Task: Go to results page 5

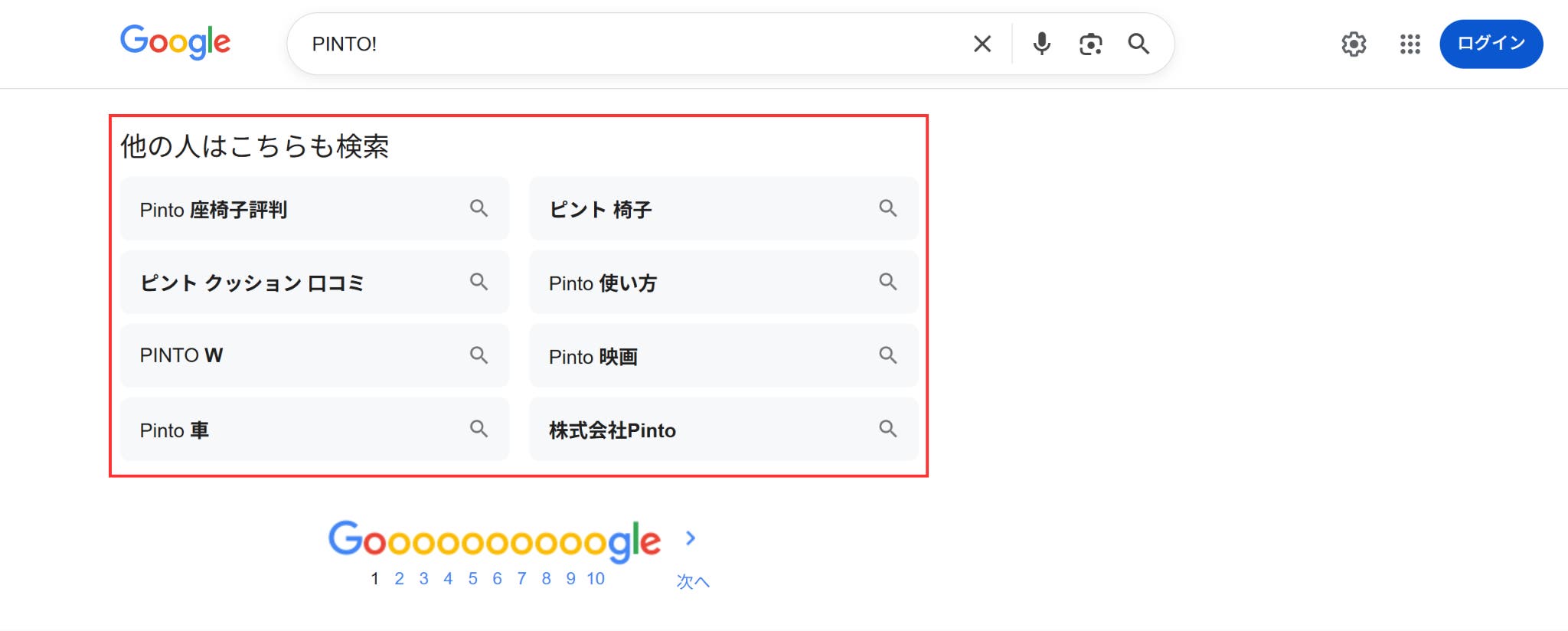Action: (472, 579)
